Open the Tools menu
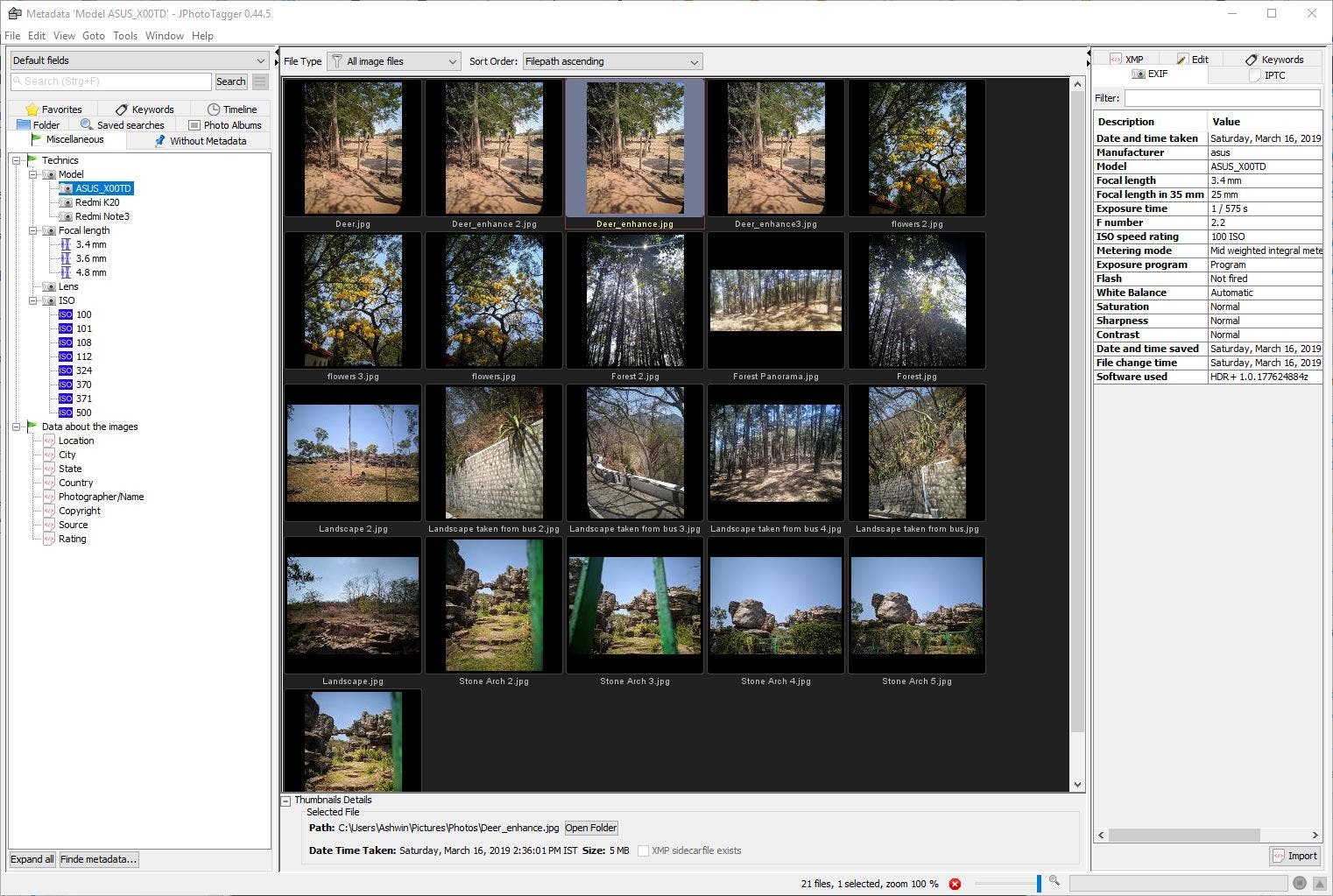 point(125,36)
